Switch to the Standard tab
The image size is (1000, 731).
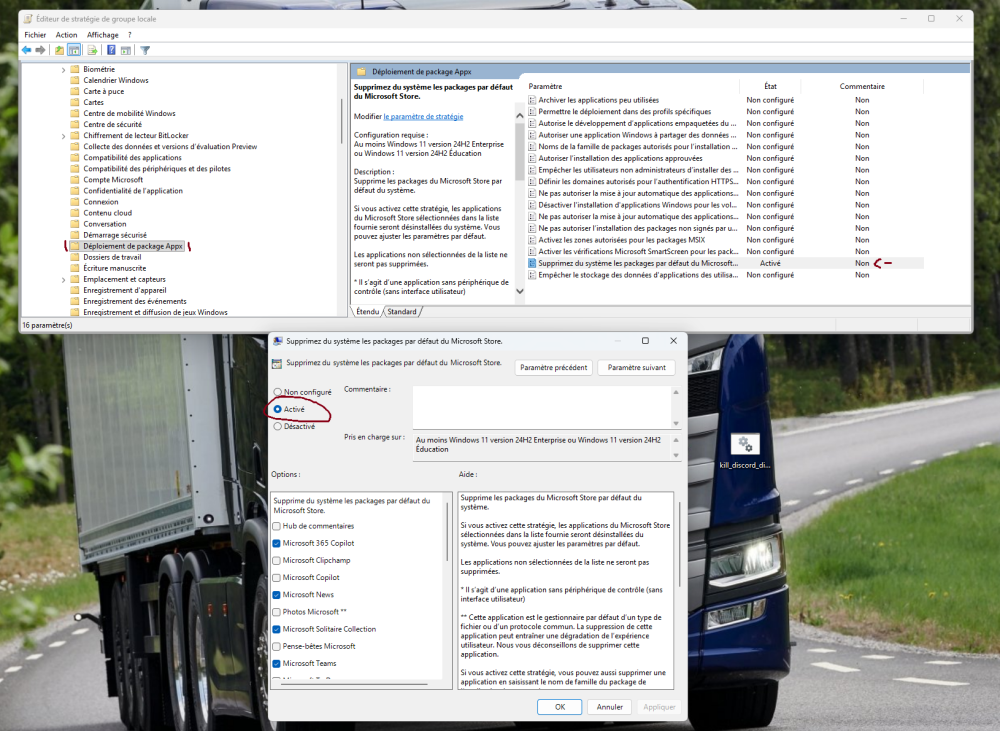(402, 312)
